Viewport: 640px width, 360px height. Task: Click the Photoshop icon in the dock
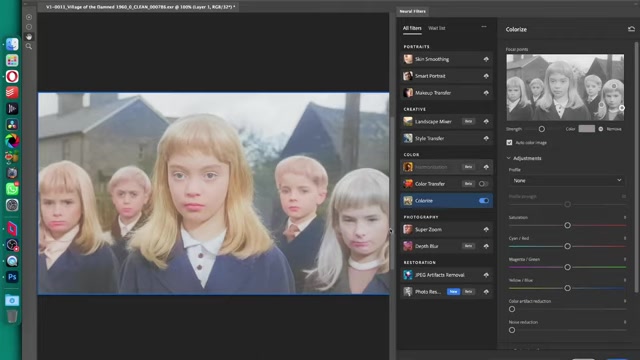pos(12,277)
